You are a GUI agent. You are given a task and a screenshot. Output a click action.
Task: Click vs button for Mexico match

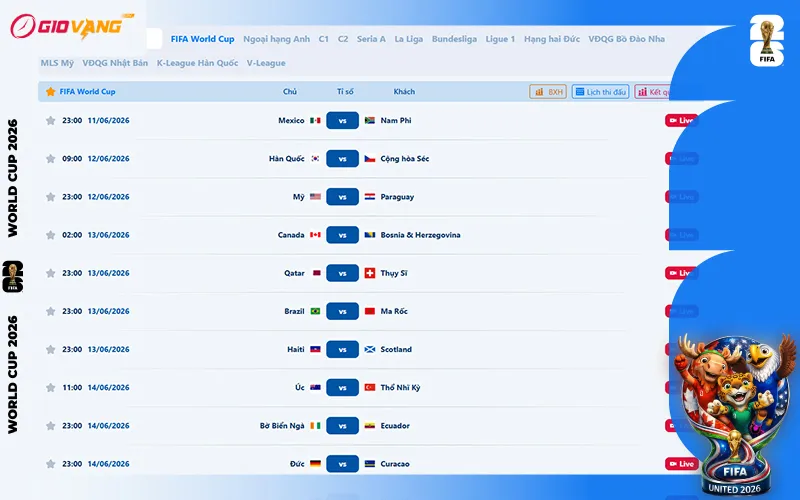point(342,120)
